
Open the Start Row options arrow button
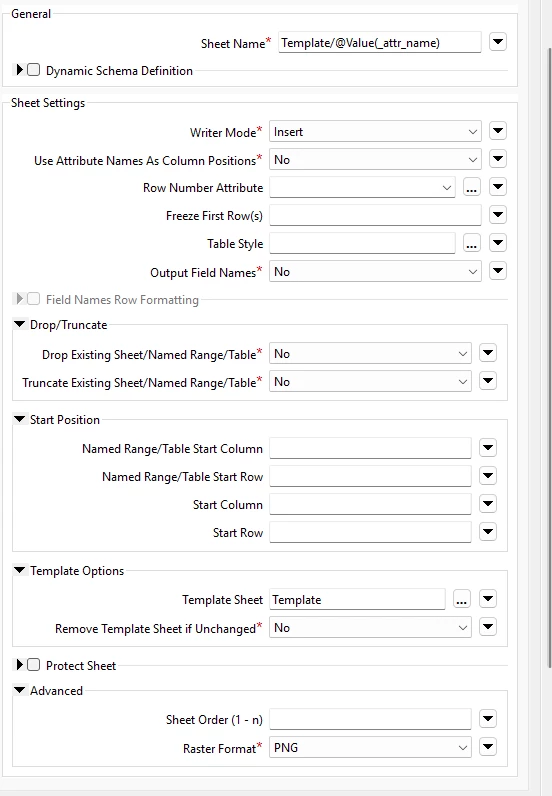click(x=488, y=532)
